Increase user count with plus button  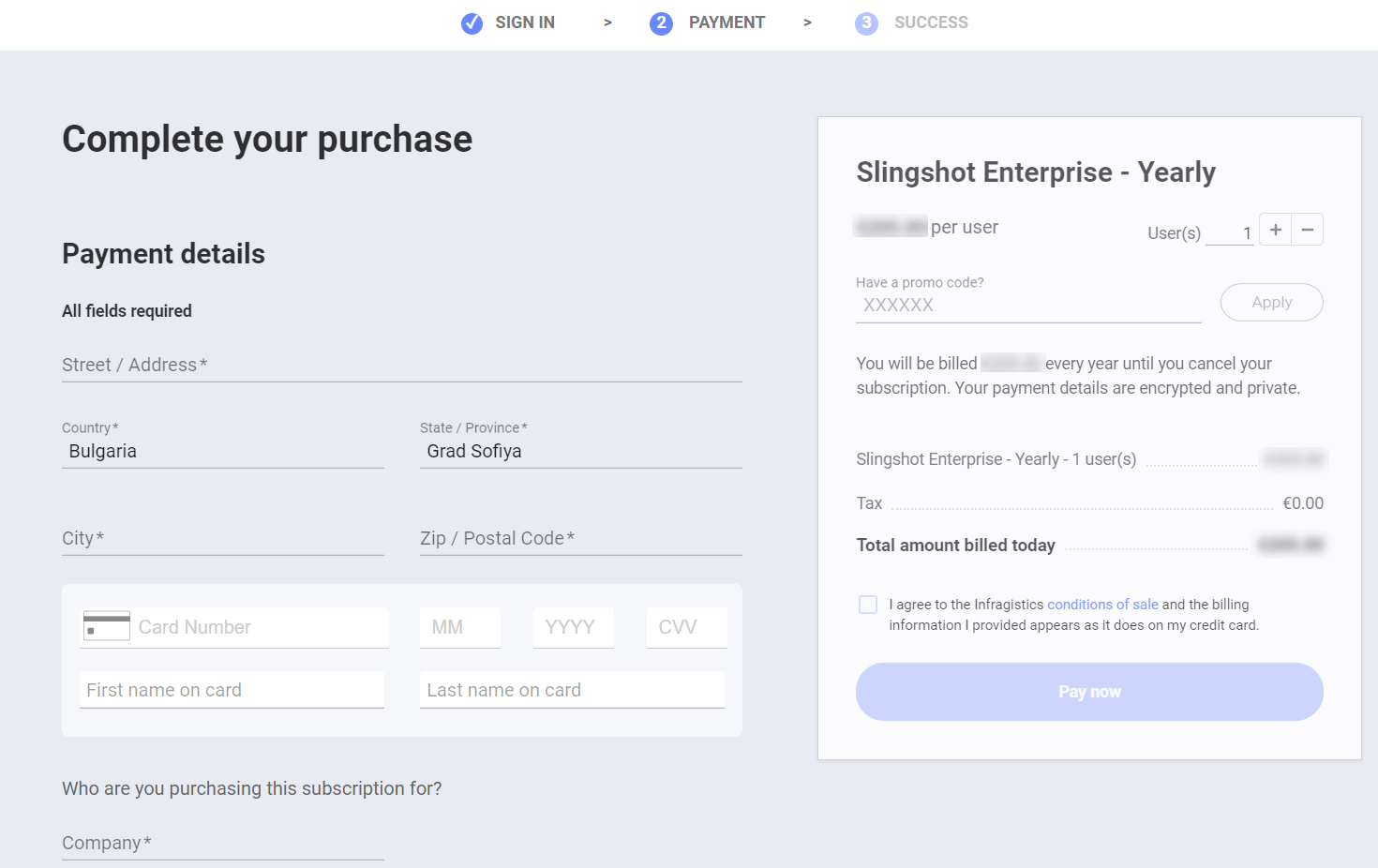[1275, 230]
